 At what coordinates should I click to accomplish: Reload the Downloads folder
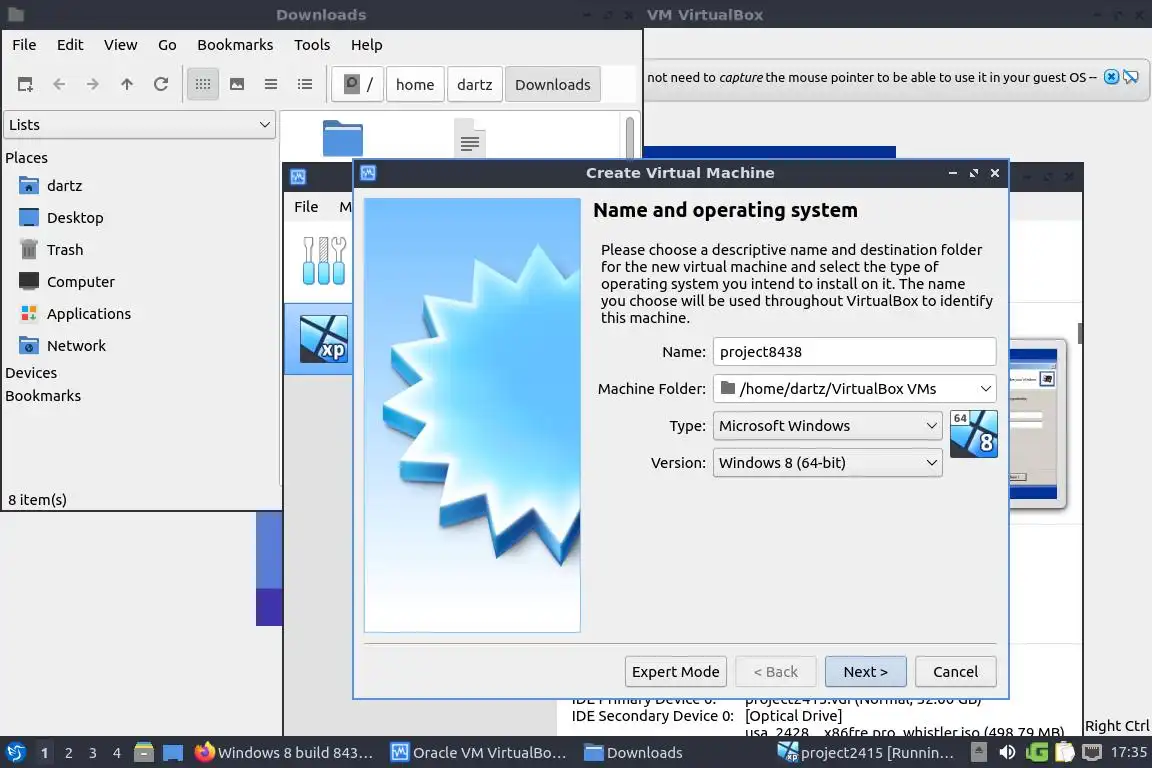161,85
